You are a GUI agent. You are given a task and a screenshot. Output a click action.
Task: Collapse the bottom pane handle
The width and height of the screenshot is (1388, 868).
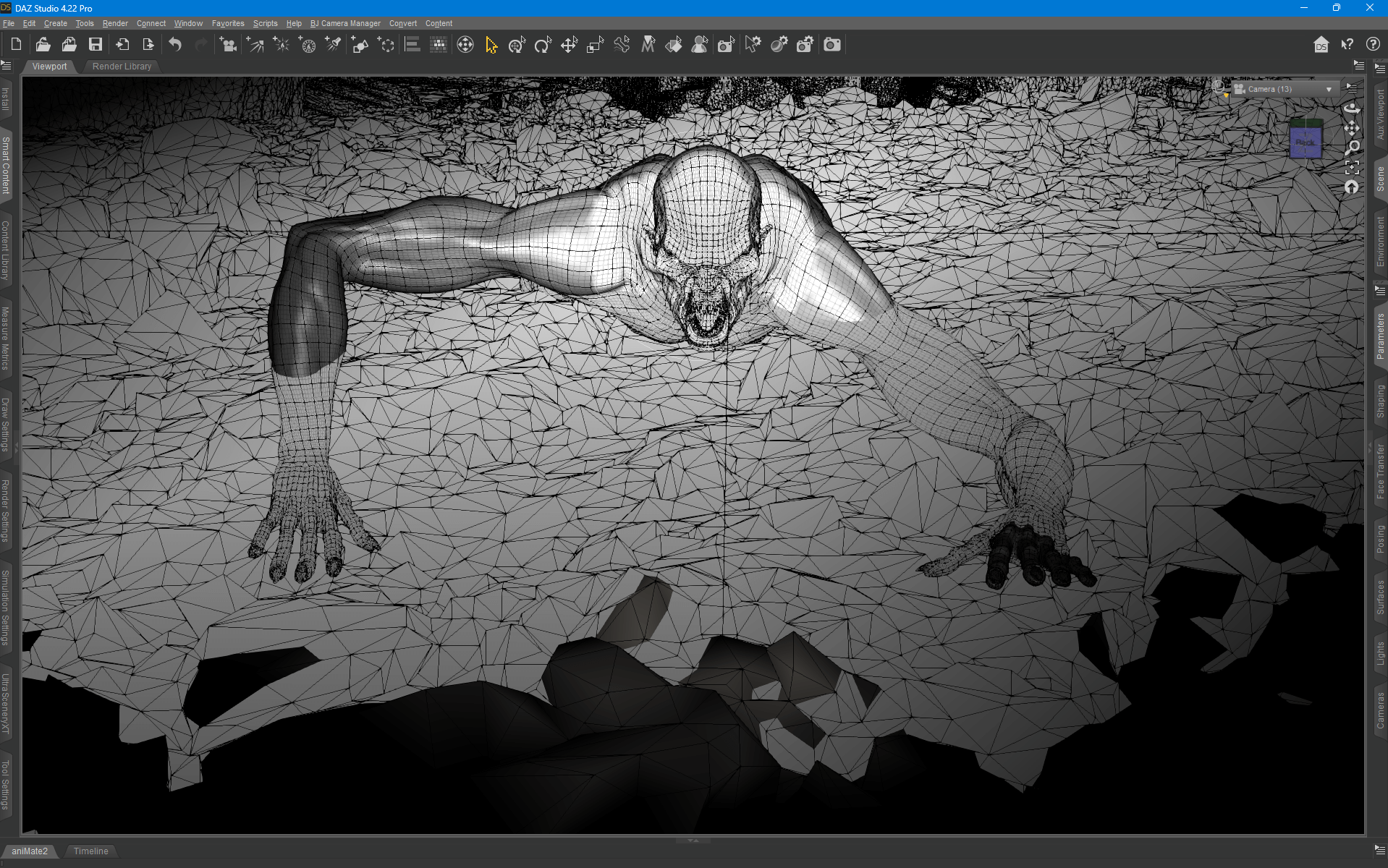693,841
